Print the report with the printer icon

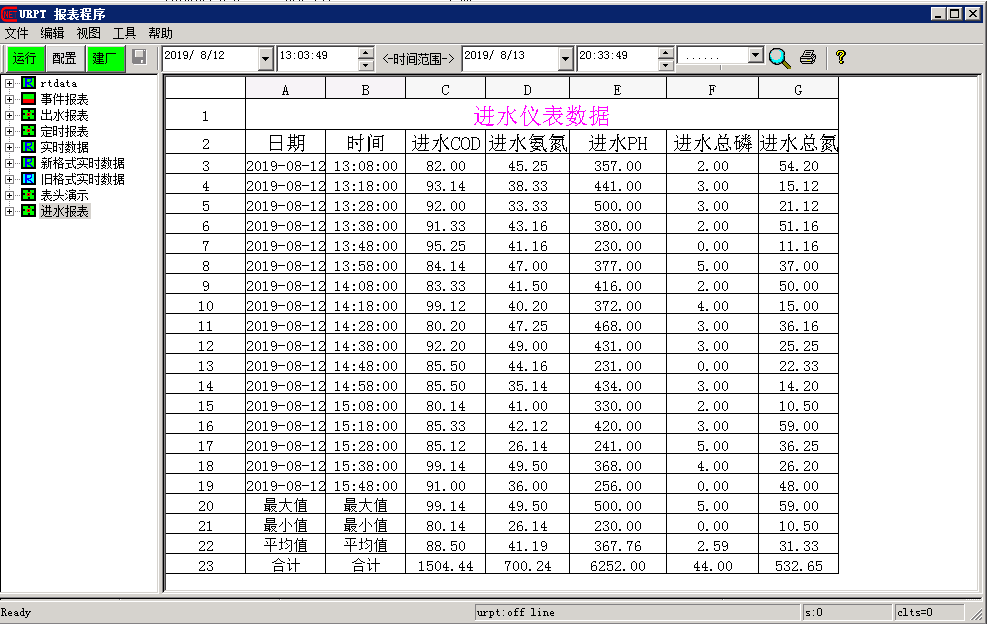point(808,58)
